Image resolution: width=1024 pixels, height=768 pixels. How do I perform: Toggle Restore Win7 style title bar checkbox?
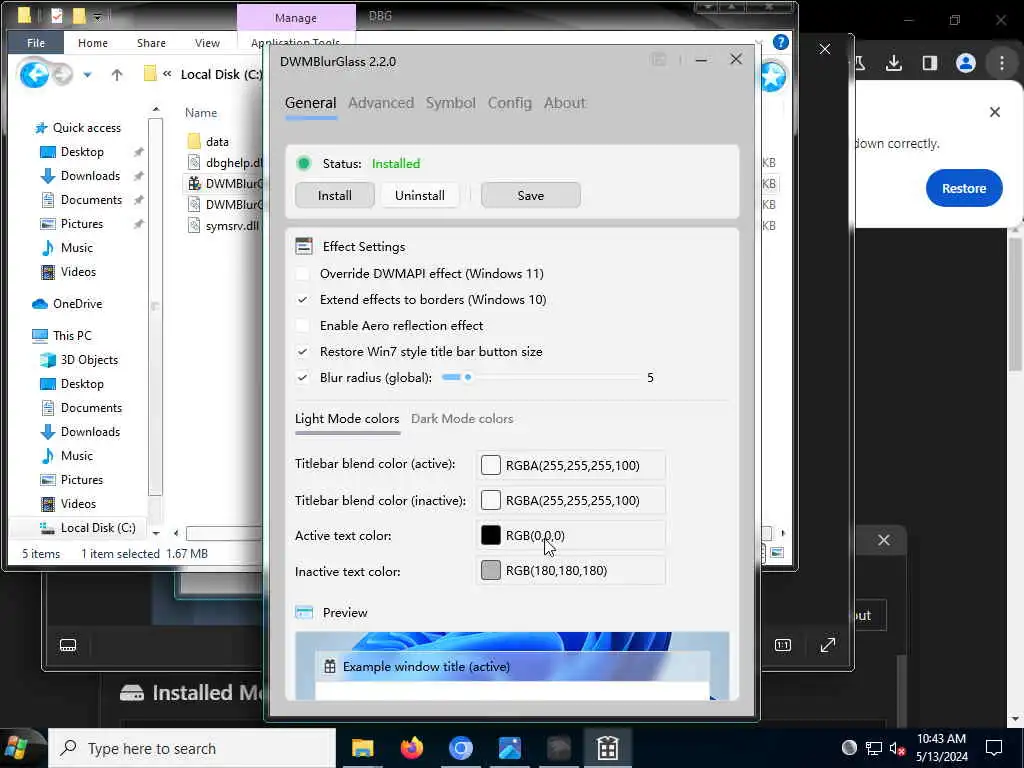[302, 352]
